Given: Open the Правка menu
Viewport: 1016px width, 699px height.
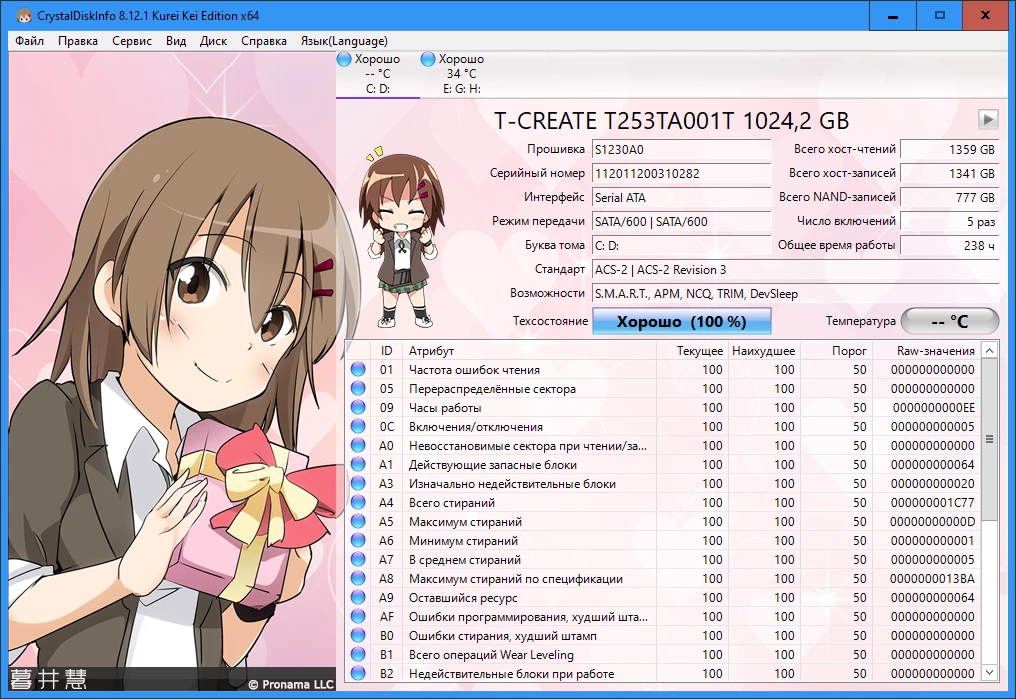Looking at the screenshot, I should [x=78, y=41].
